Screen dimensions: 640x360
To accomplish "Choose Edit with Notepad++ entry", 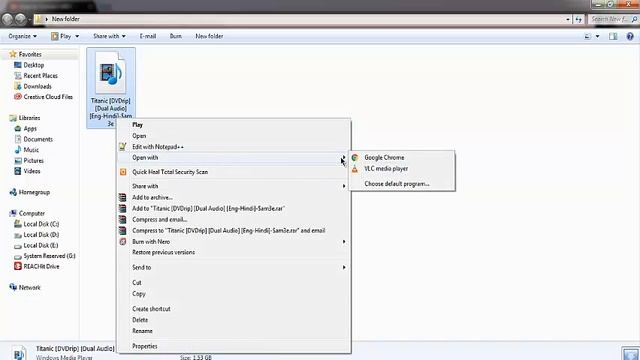I will pos(233,147).
